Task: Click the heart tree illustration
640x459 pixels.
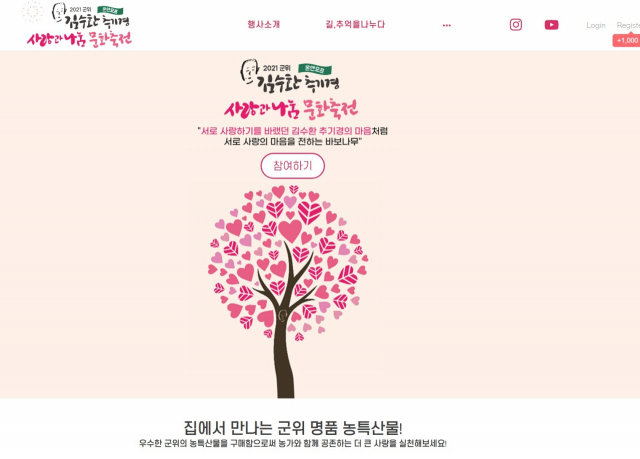Action: [289, 291]
